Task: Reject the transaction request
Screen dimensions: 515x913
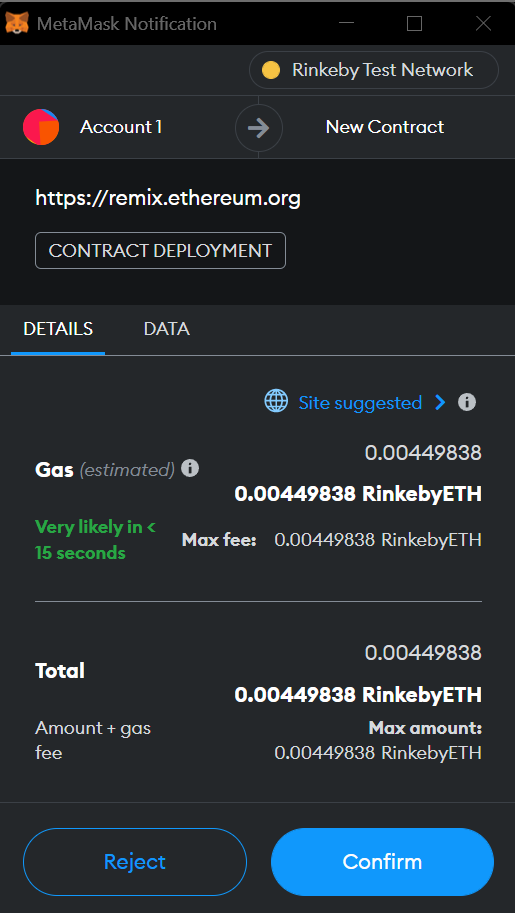Action: 135,862
